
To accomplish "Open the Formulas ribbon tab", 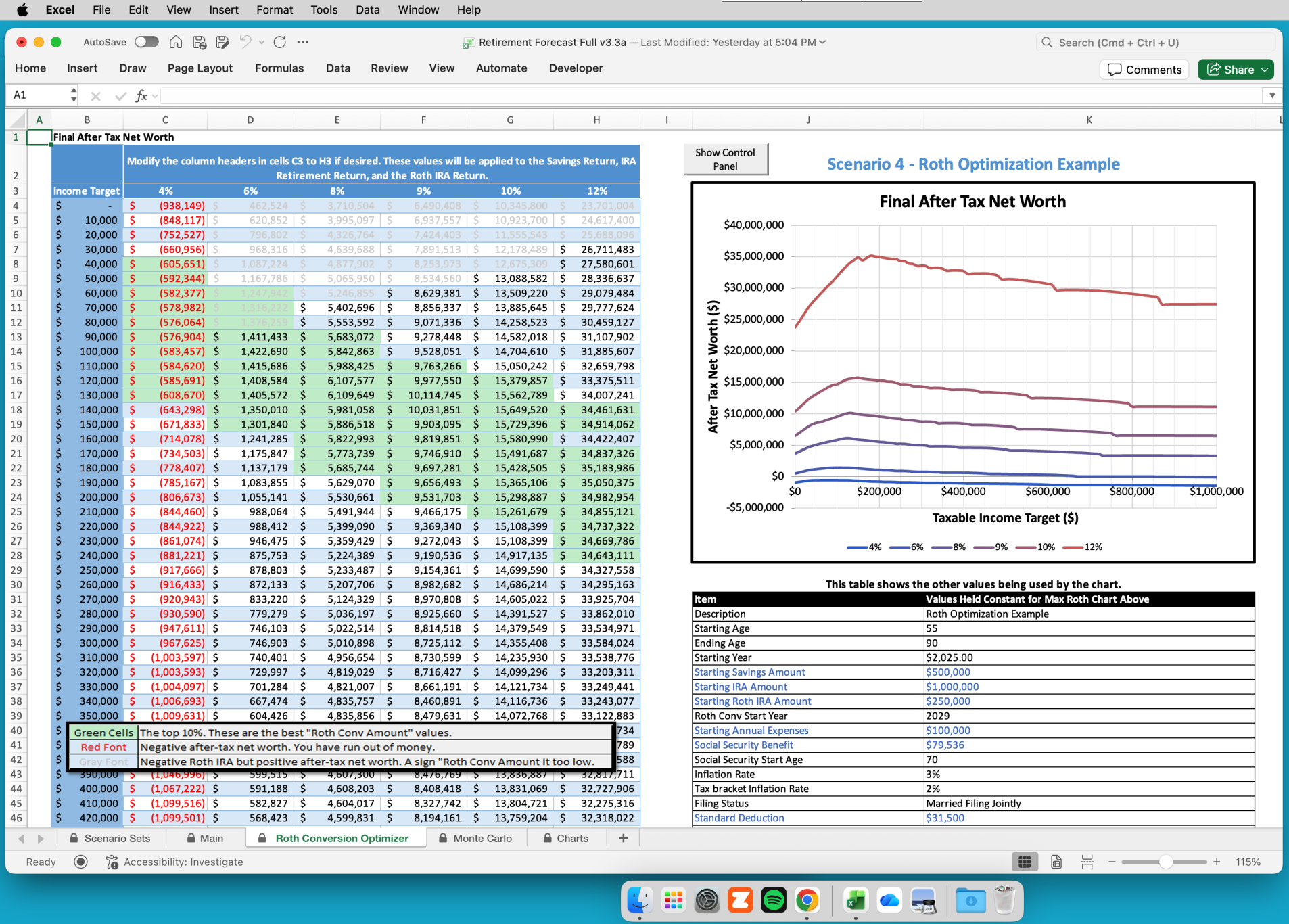I will [279, 68].
